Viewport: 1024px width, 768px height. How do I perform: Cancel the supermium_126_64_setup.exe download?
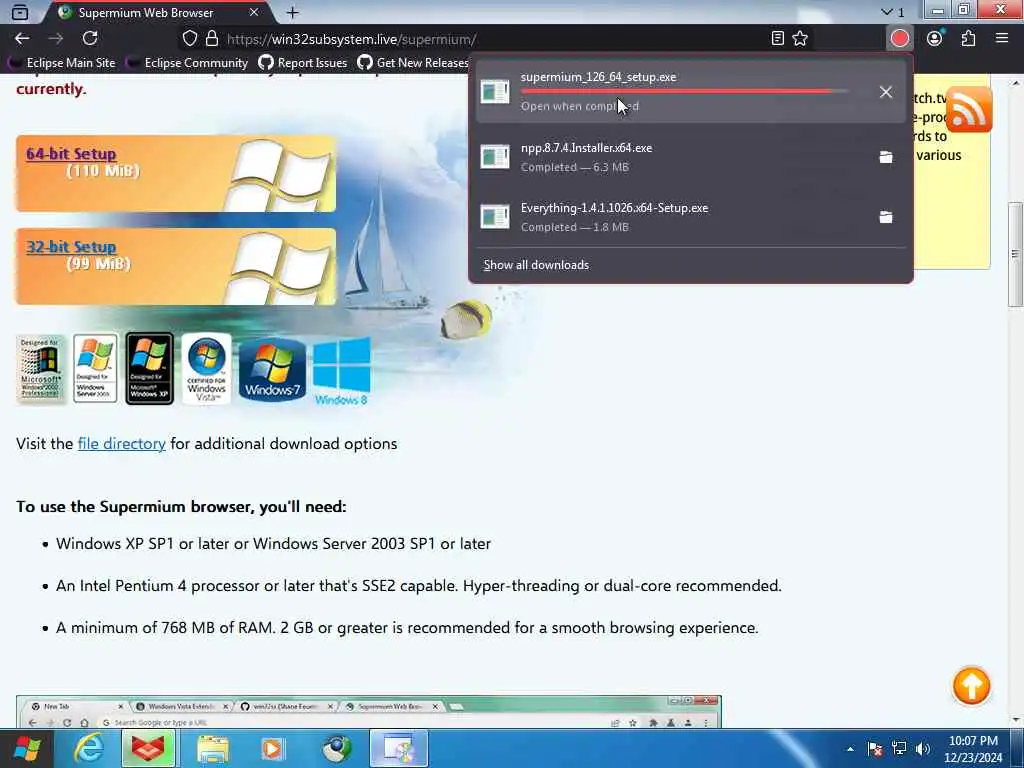886,92
